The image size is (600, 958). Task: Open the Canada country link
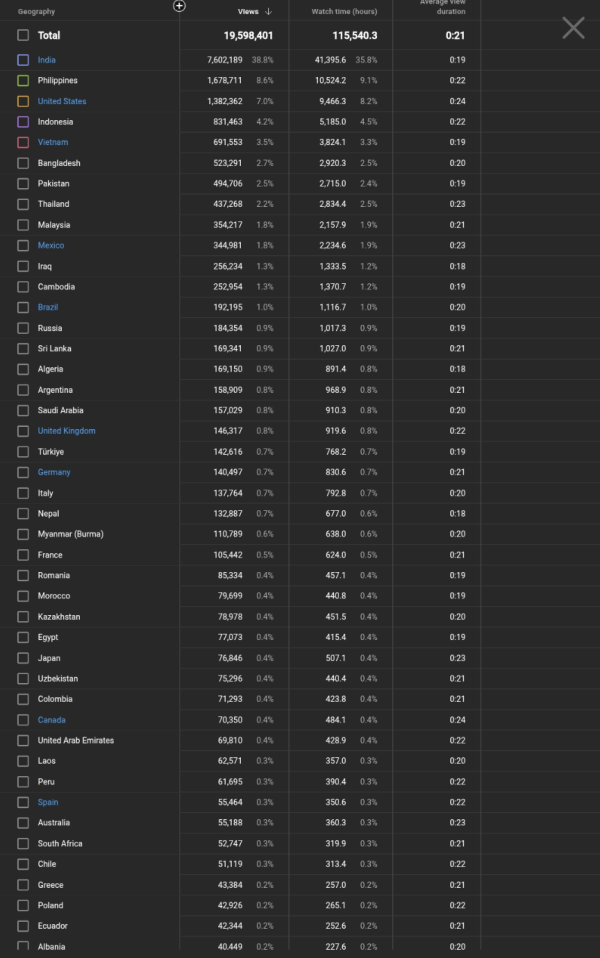click(x=51, y=719)
